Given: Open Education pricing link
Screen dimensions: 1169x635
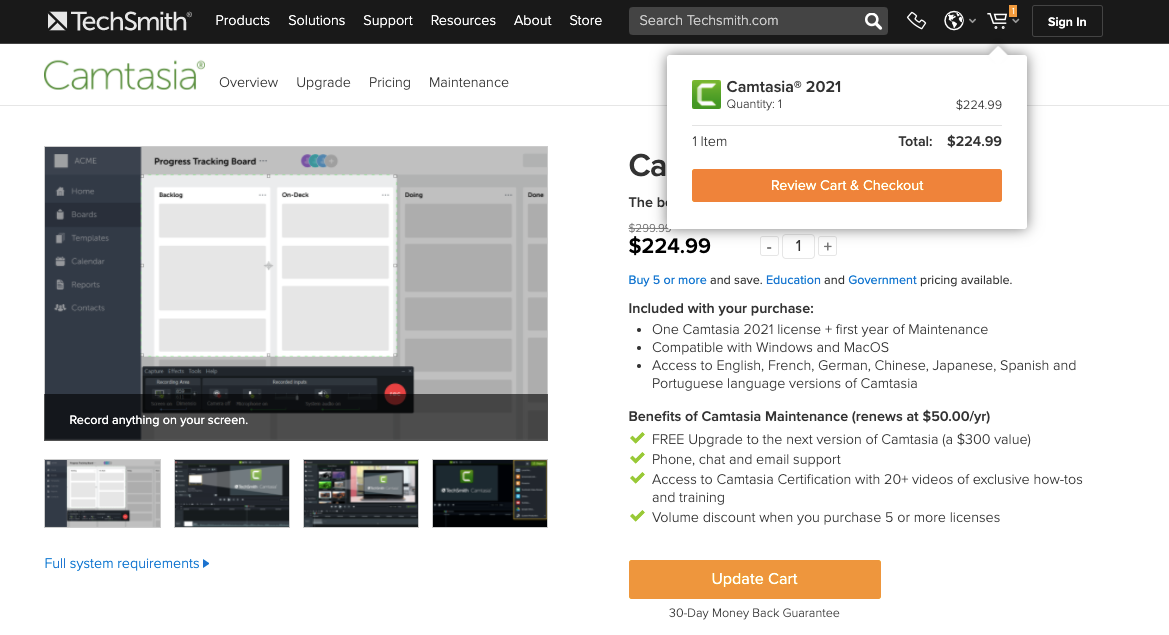Looking at the screenshot, I should tap(793, 280).
